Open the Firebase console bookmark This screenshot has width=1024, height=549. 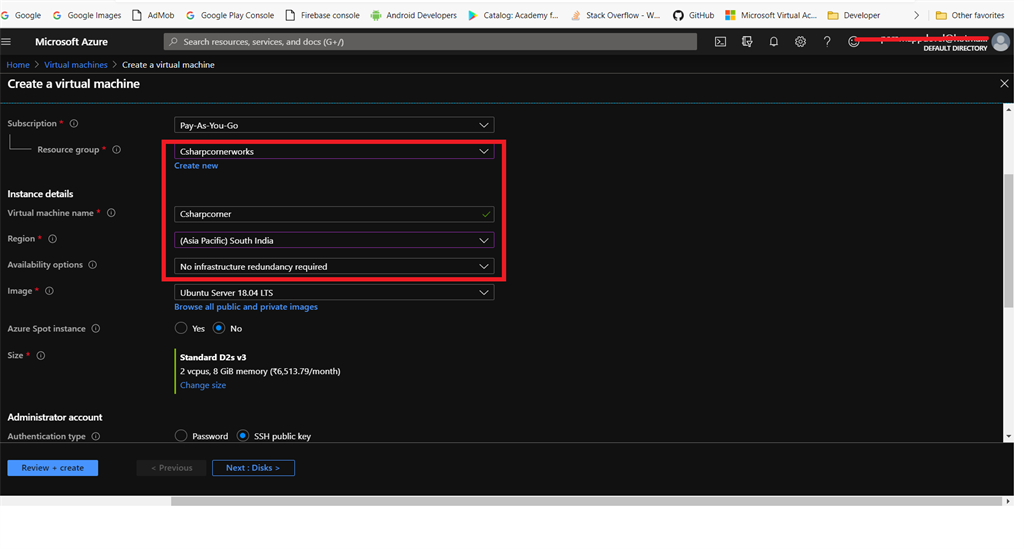click(x=323, y=15)
